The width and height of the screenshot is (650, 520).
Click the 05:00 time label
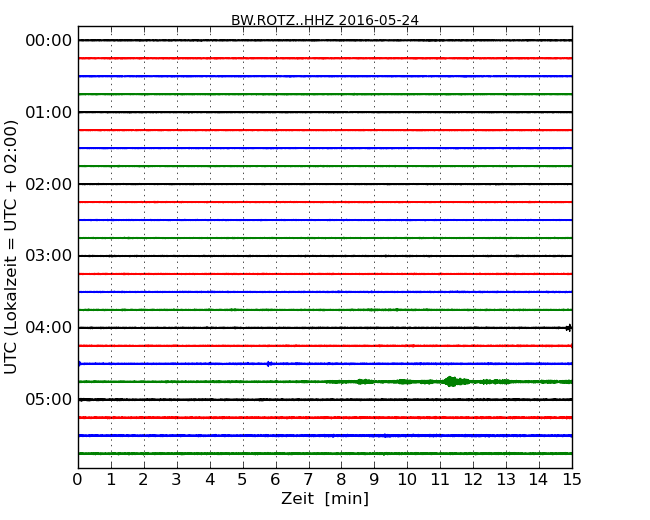(49, 399)
